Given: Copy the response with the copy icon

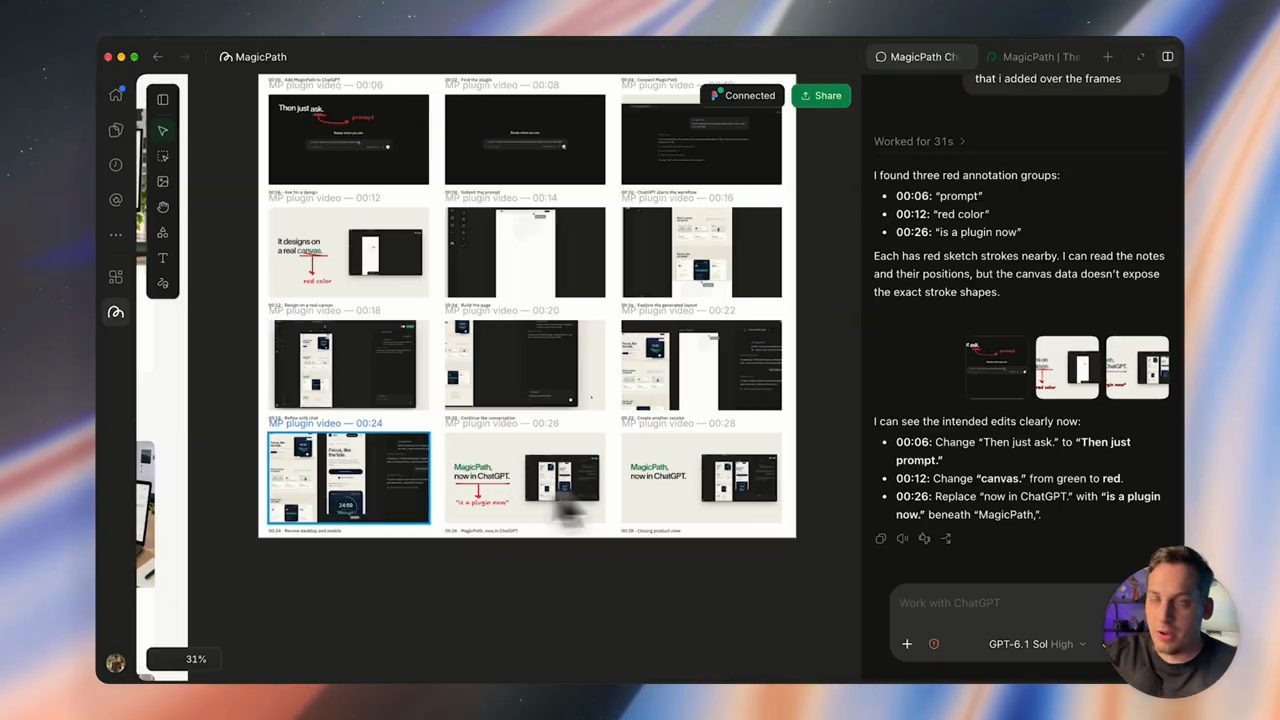Looking at the screenshot, I should [880, 539].
